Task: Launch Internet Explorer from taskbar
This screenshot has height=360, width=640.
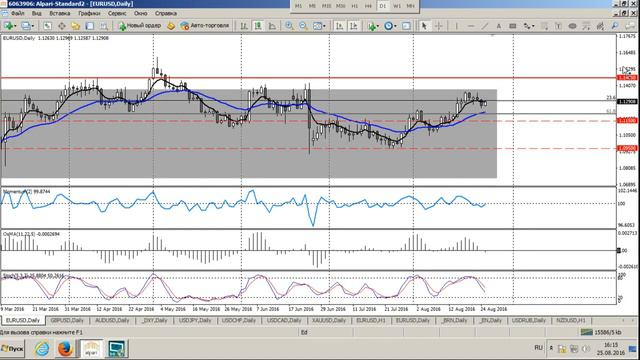Action: coord(42,349)
